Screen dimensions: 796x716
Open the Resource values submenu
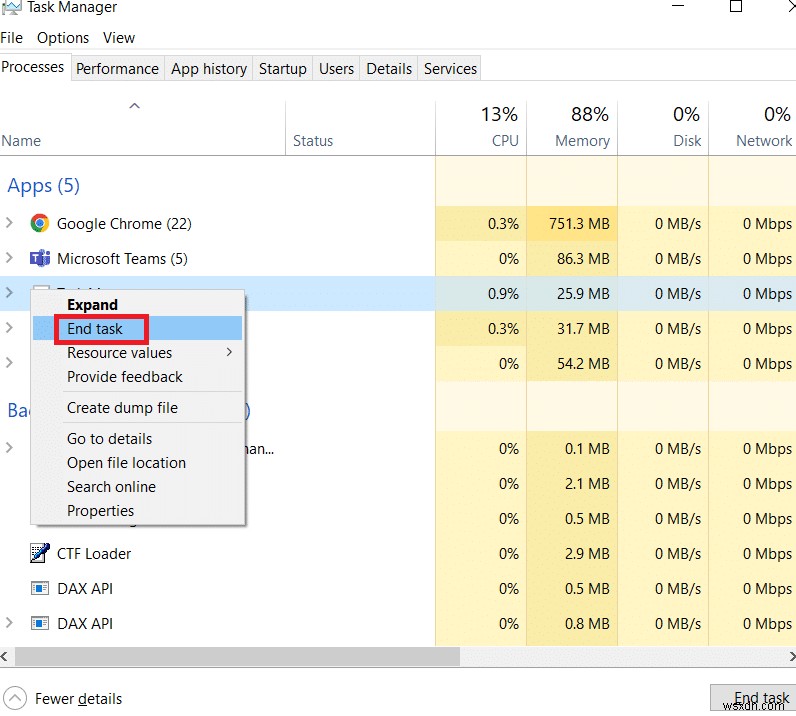(137, 352)
